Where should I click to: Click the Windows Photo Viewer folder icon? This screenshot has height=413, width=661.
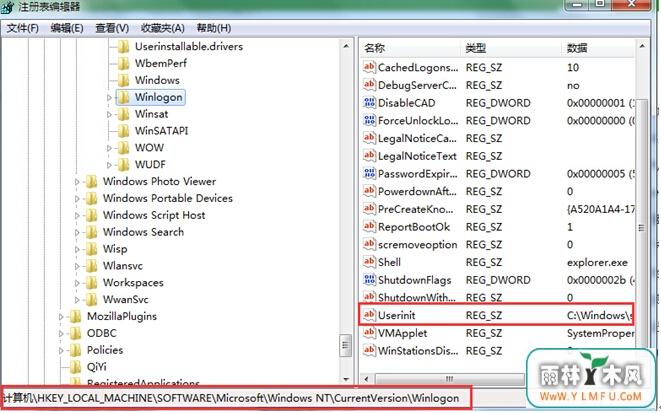[x=91, y=181]
